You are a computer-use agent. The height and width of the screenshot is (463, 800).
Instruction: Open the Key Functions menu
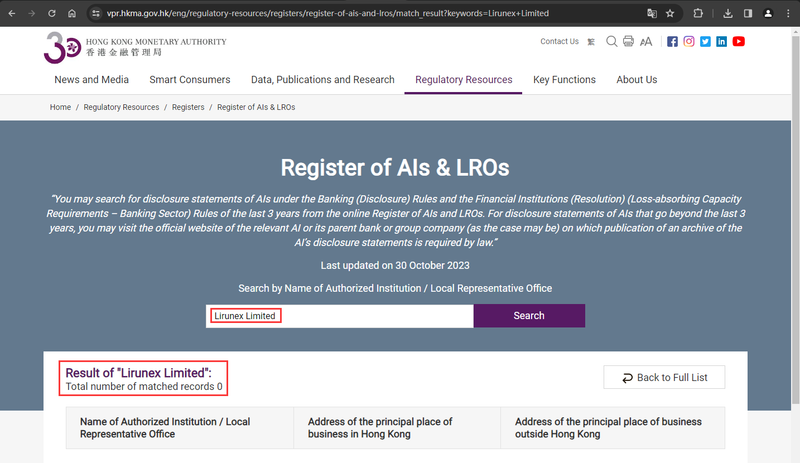coord(564,80)
